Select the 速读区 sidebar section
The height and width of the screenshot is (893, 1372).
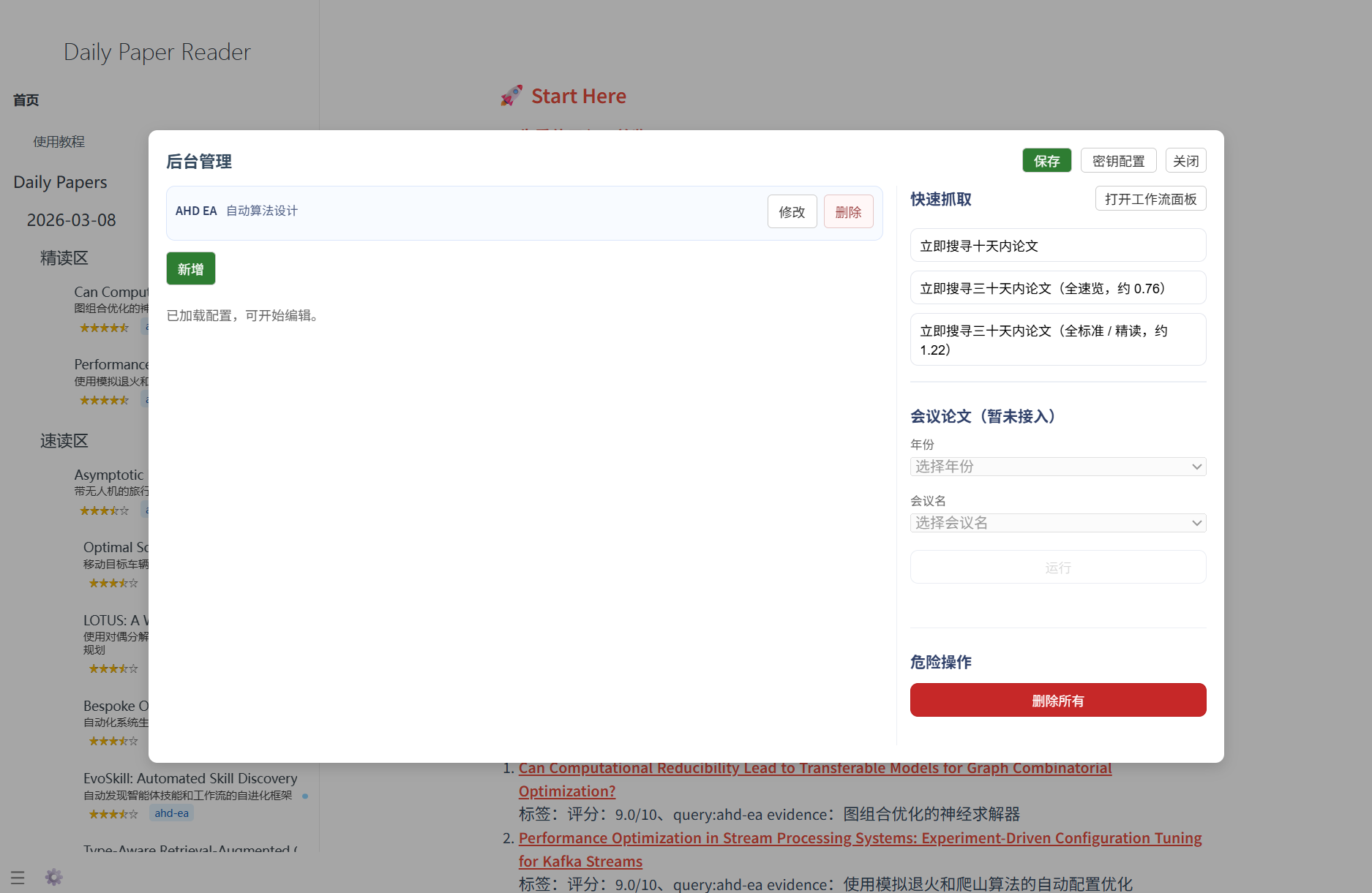(x=64, y=441)
